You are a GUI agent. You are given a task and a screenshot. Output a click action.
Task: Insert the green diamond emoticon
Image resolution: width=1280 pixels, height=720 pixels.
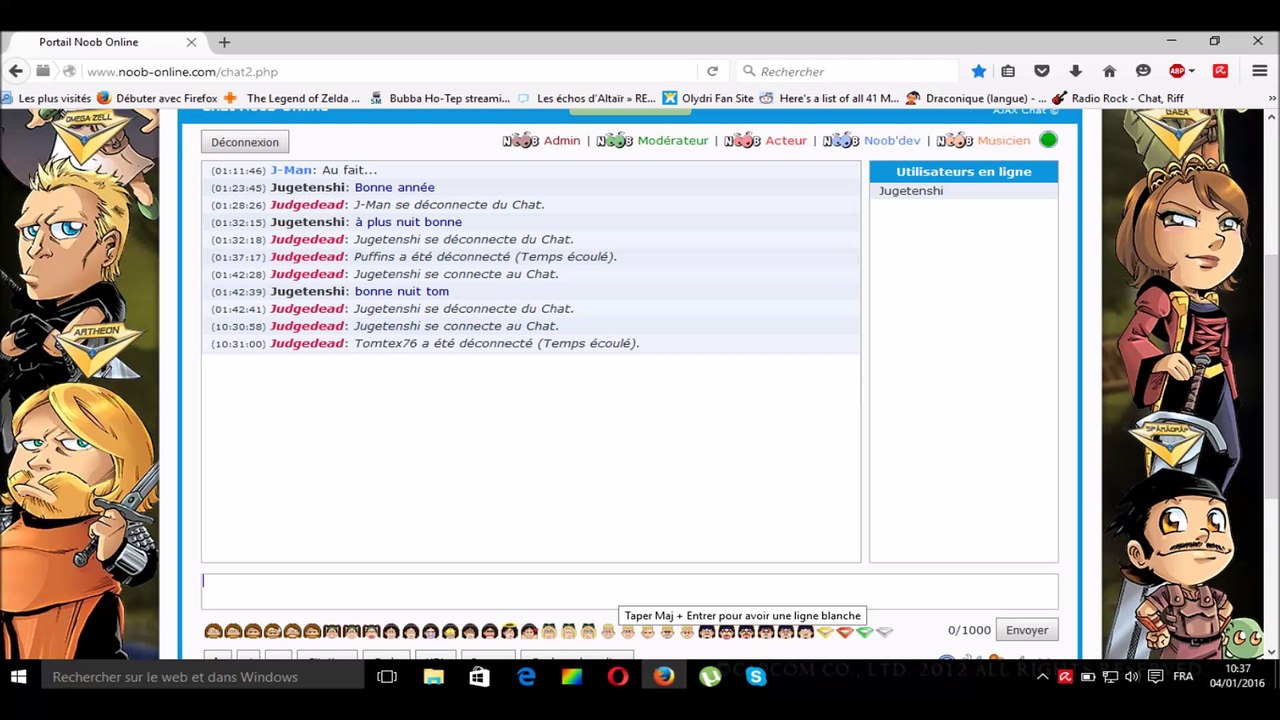tap(864, 631)
